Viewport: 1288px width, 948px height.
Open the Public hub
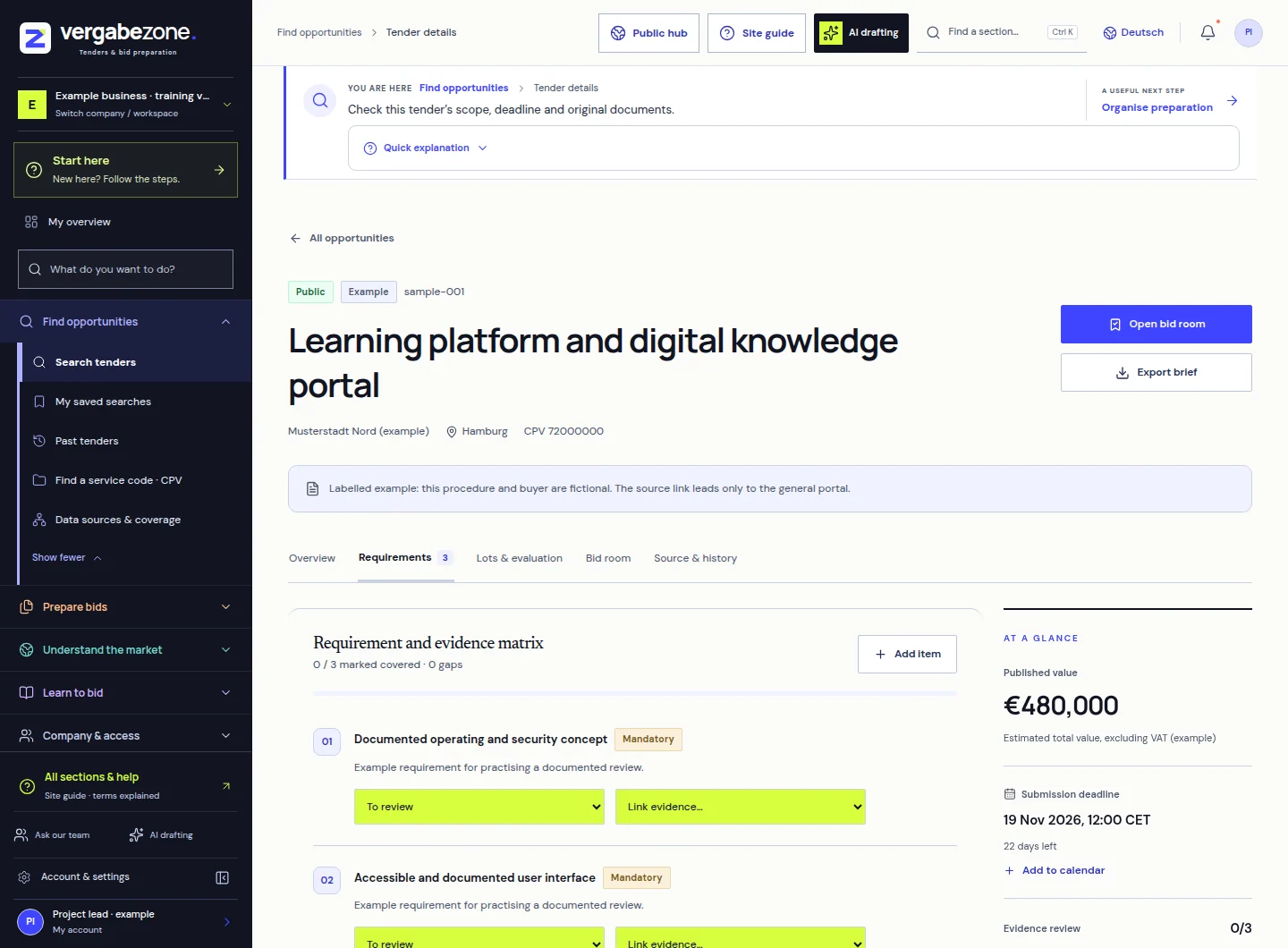click(648, 33)
